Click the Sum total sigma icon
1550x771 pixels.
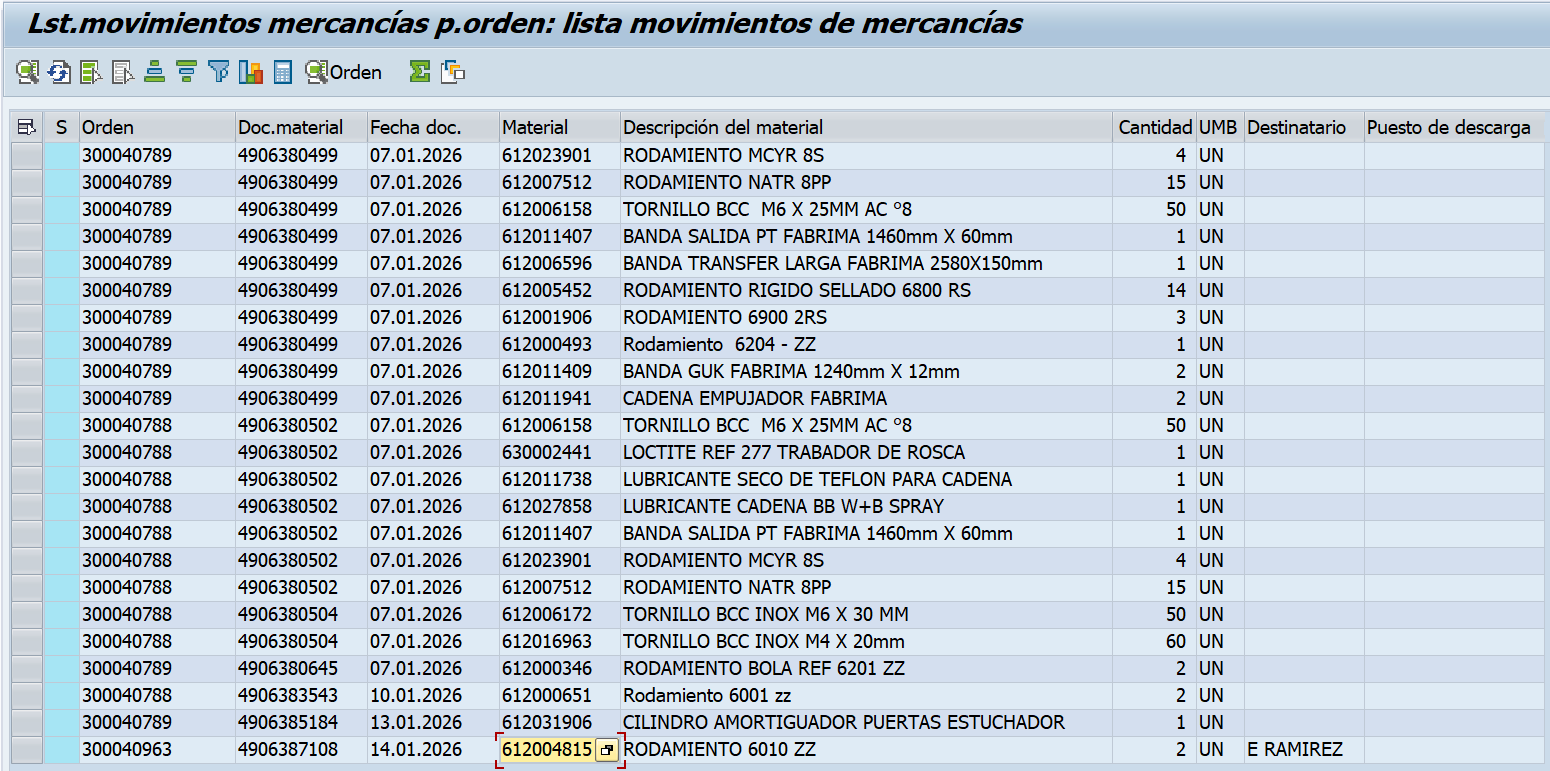tap(420, 72)
